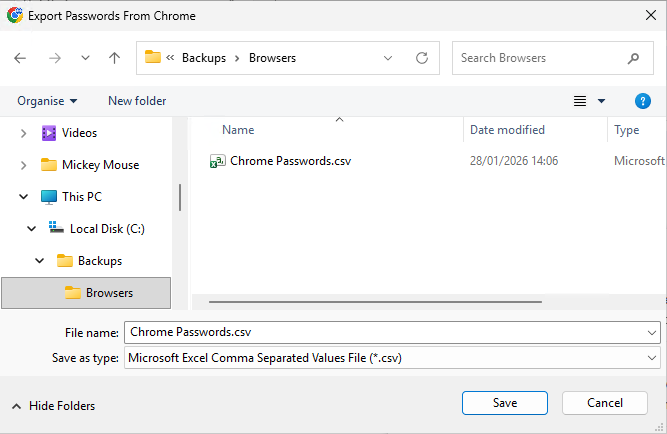Select the Chrome Passwords.csv file
The image size is (667, 434).
[291, 161]
